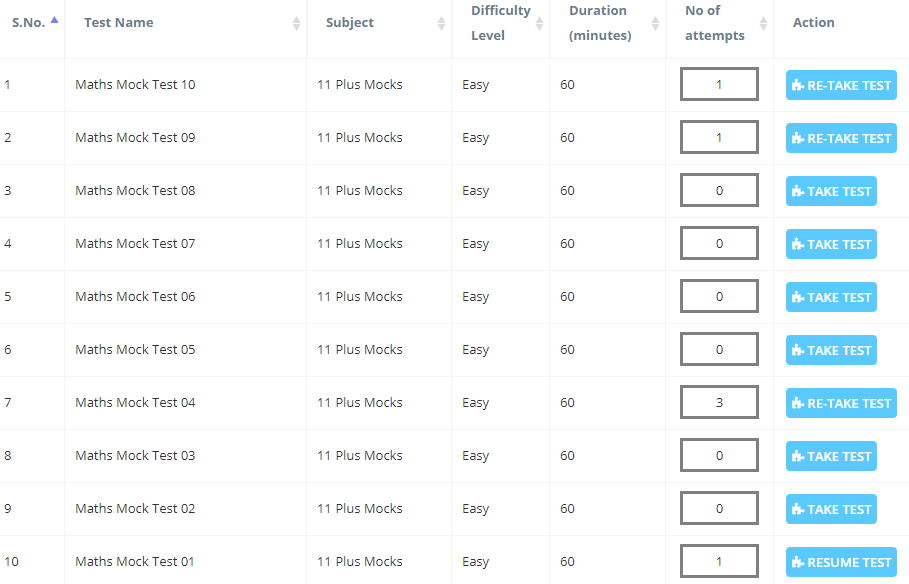The height and width of the screenshot is (584, 909).
Task: Click attempts box for Mock Test 02
Action: pyautogui.click(x=719, y=509)
